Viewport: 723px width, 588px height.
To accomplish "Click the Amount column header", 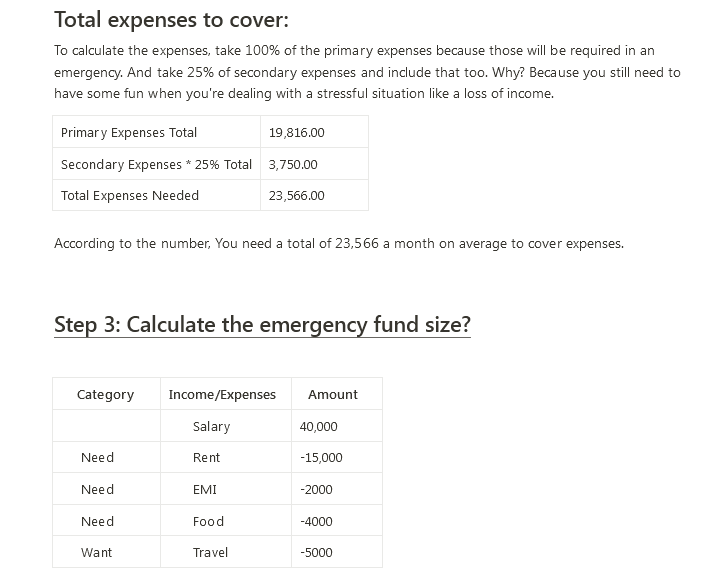I will pyautogui.click(x=337, y=394).
